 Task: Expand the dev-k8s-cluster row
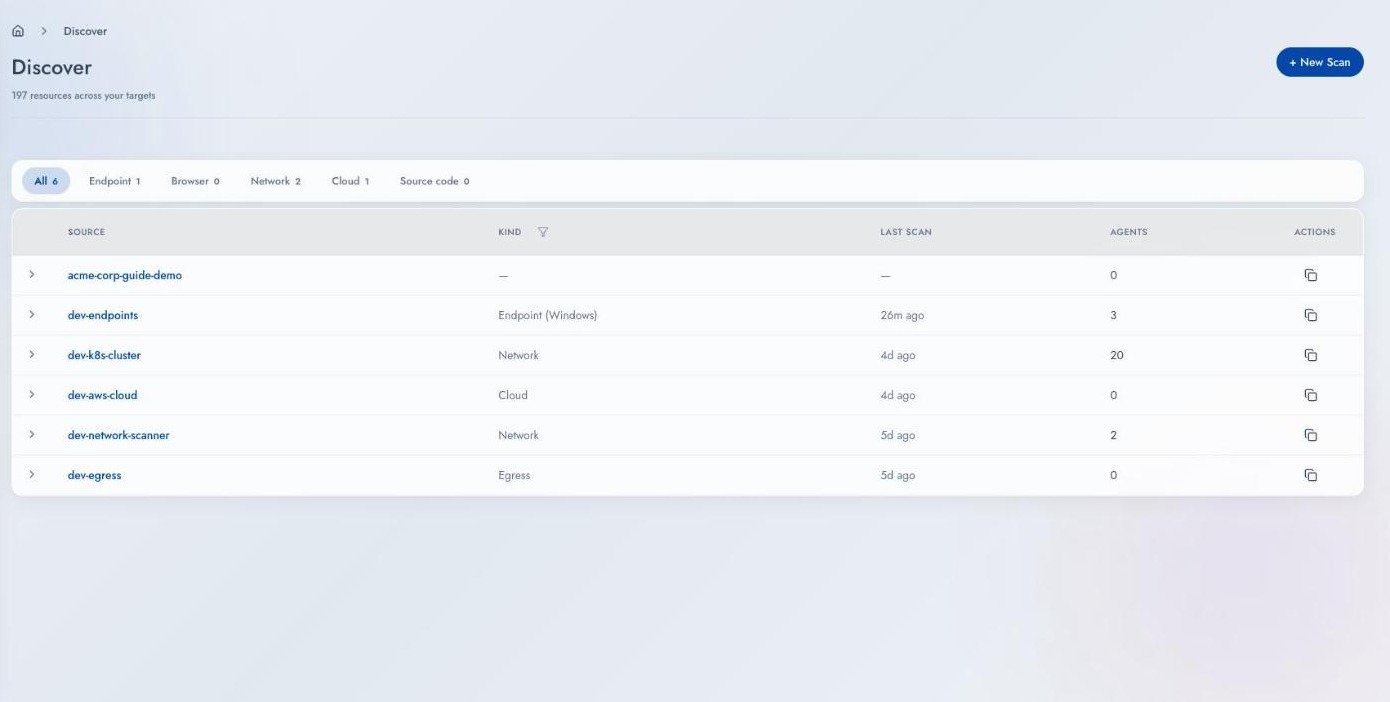coord(32,355)
